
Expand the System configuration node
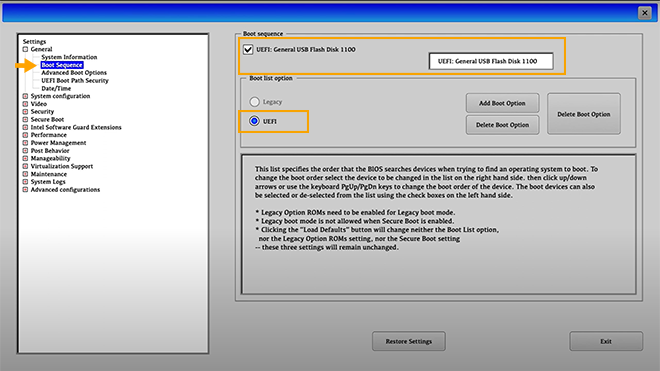point(25,96)
